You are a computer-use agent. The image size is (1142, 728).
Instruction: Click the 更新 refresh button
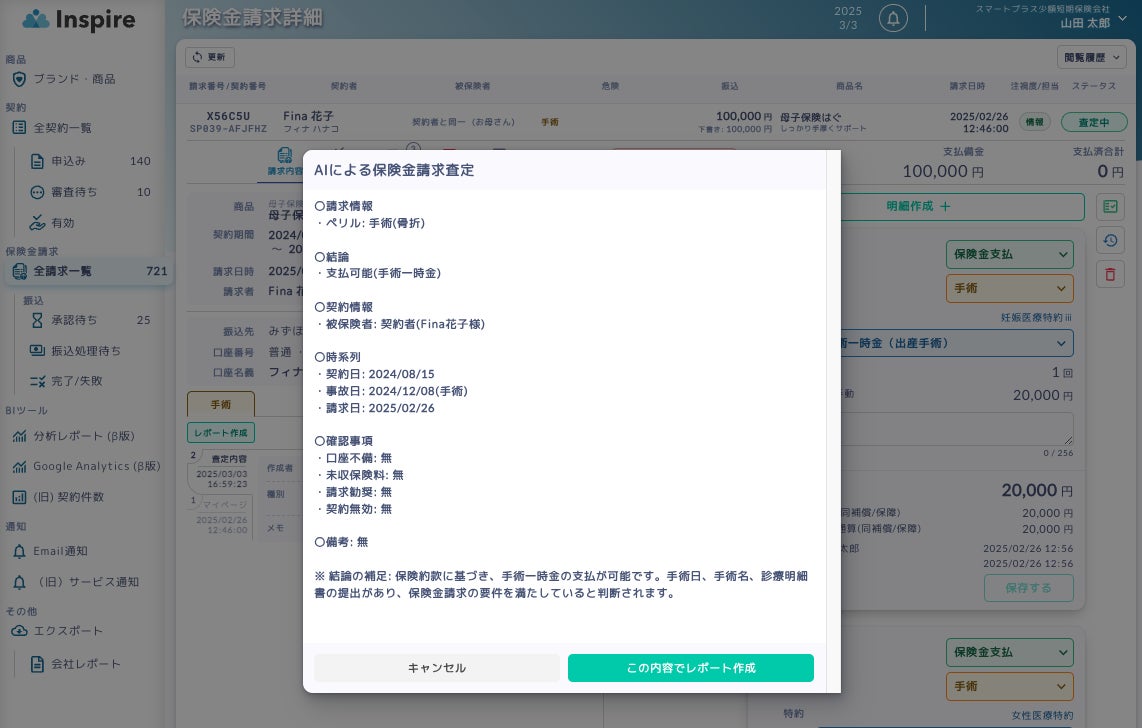[210, 57]
